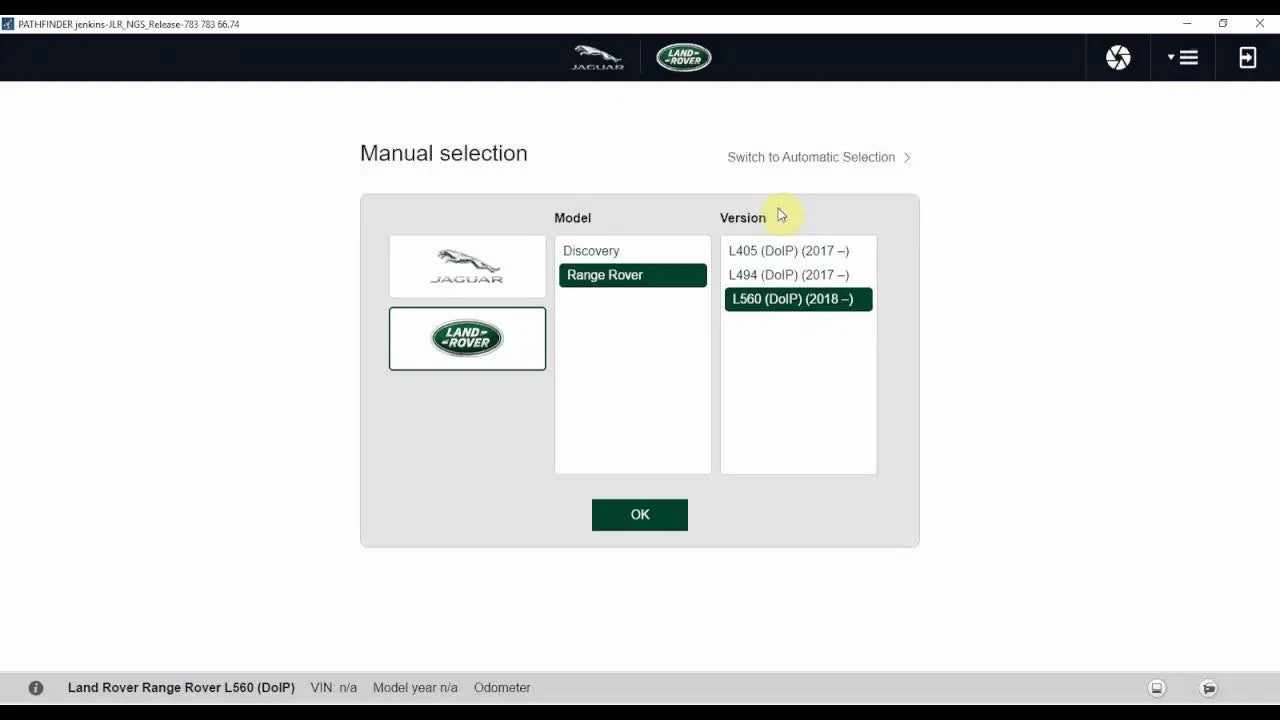The height and width of the screenshot is (720, 1280).
Task: Select the Land Rover brand tile
Action: [467, 338]
